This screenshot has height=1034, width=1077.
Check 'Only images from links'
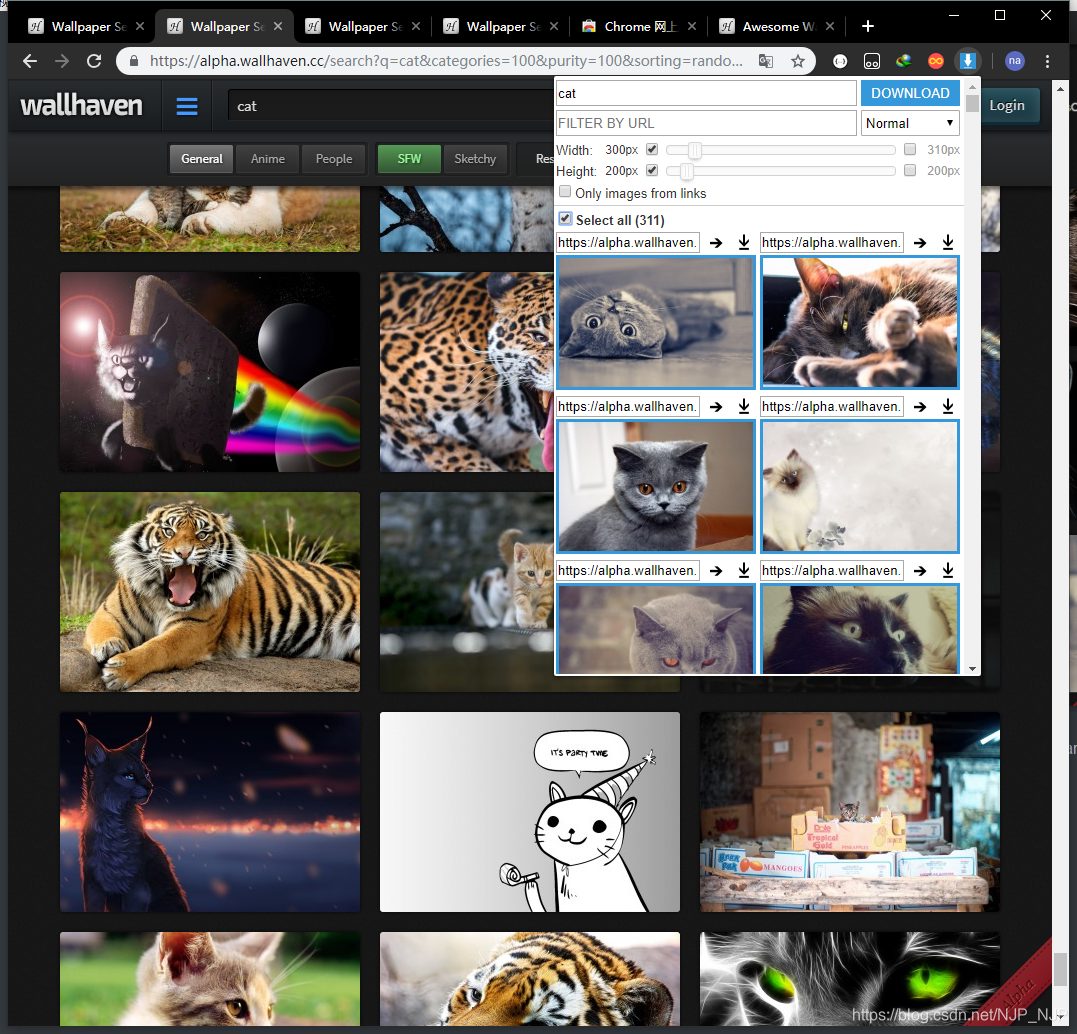(x=565, y=192)
